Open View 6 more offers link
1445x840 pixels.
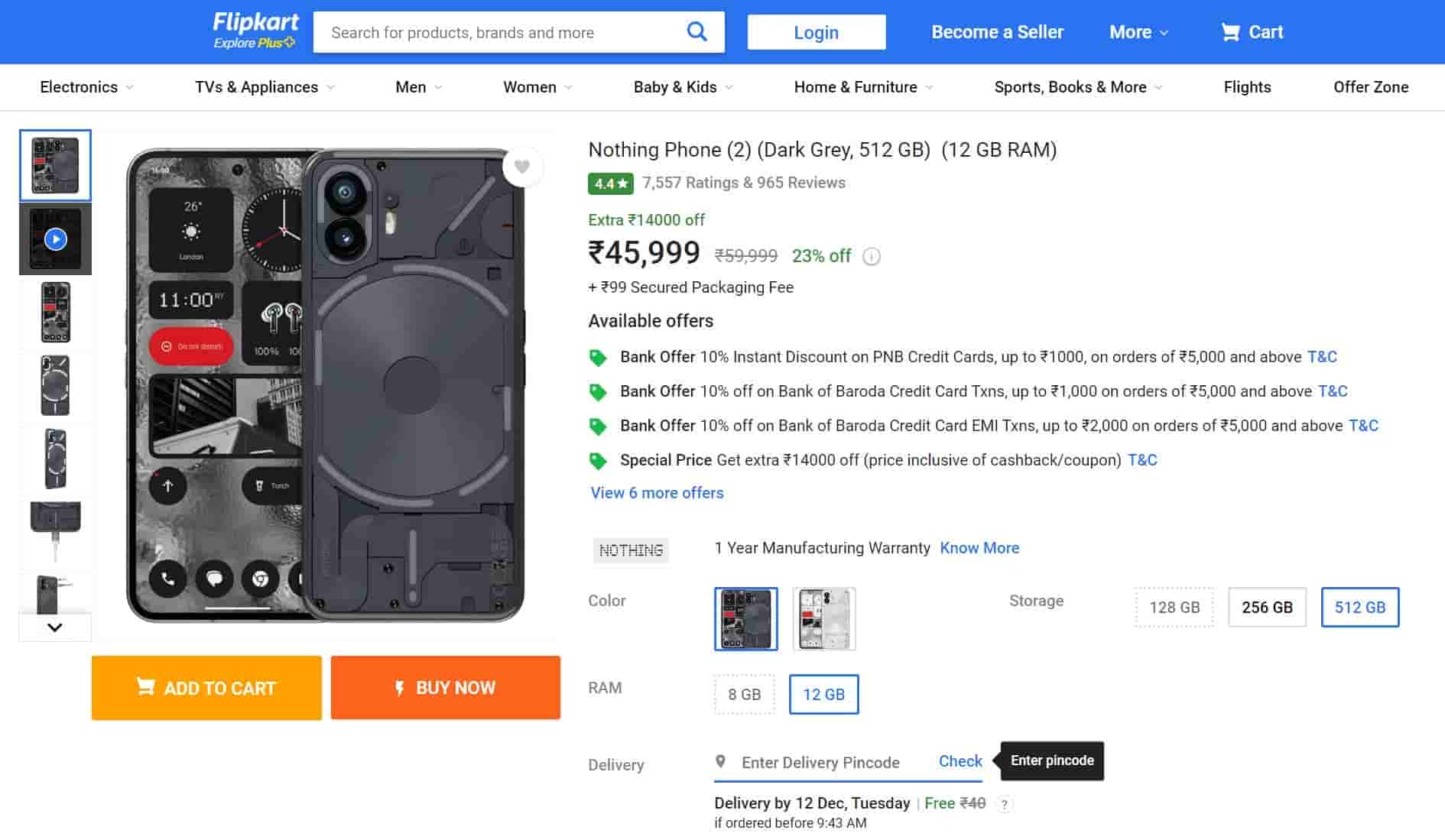pyautogui.click(x=657, y=493)
